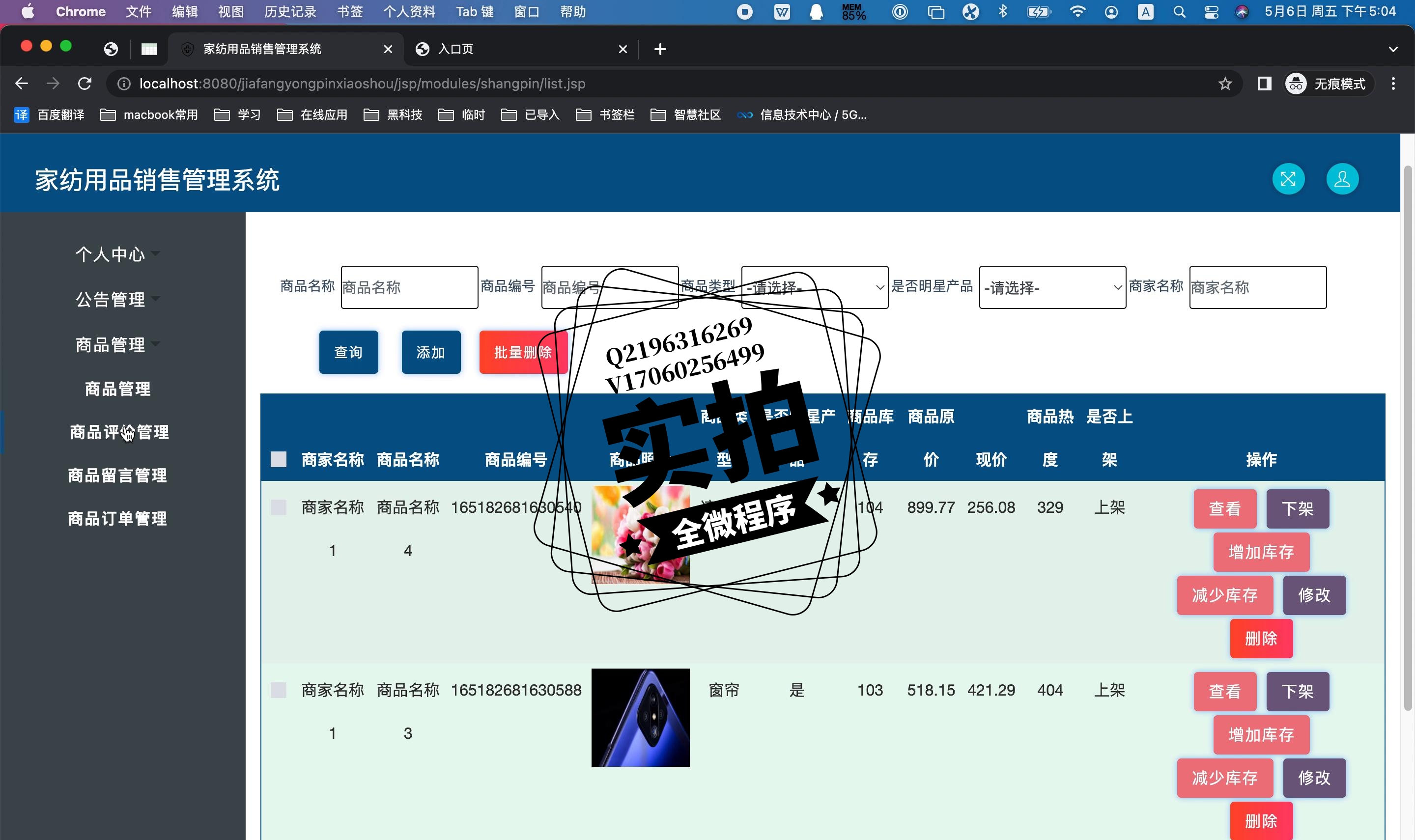The image size is (1415, 840).
Task: Open the 历史记录 menu in menu bar
Action: (x=290, y=12)
